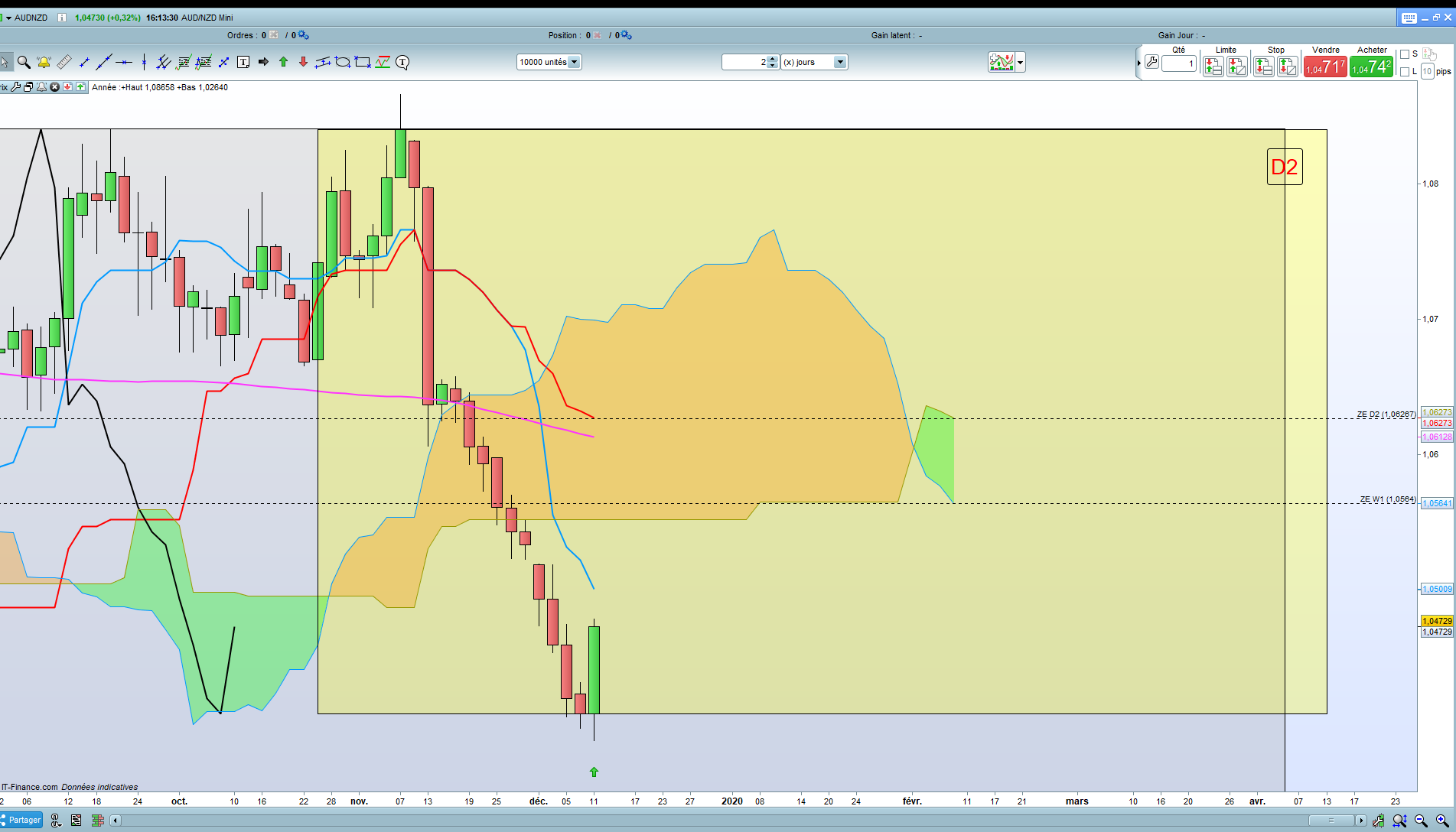Click the 1,05009 price axis label

click(1437, 589)
